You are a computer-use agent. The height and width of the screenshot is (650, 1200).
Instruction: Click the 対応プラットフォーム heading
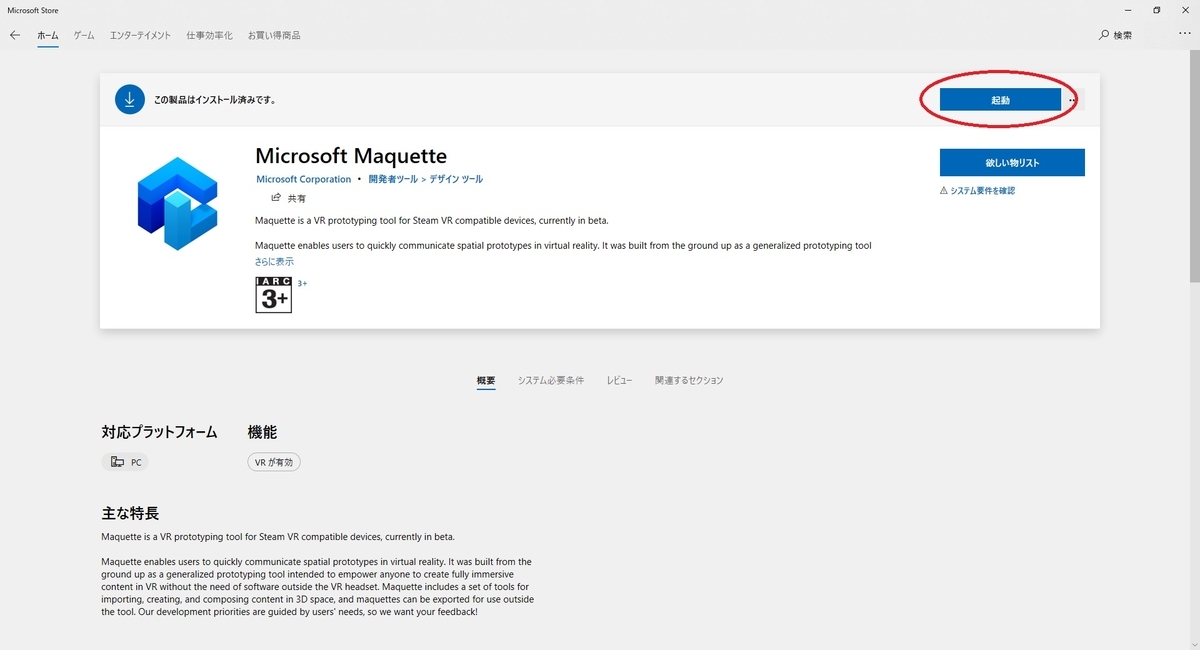[x=159, y=432]
